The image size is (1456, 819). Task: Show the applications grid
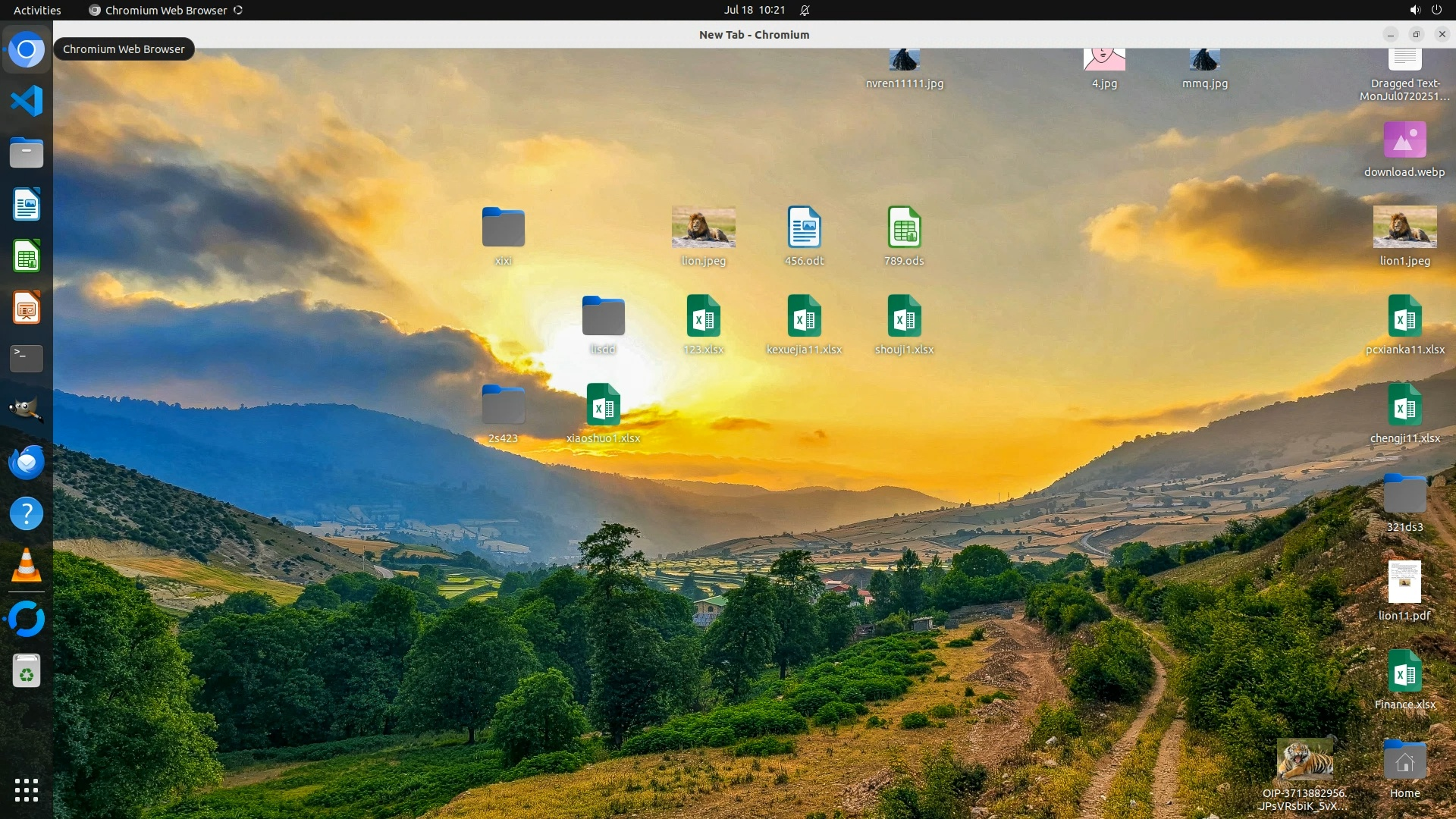pyautogui.click(x=27, y=790)
